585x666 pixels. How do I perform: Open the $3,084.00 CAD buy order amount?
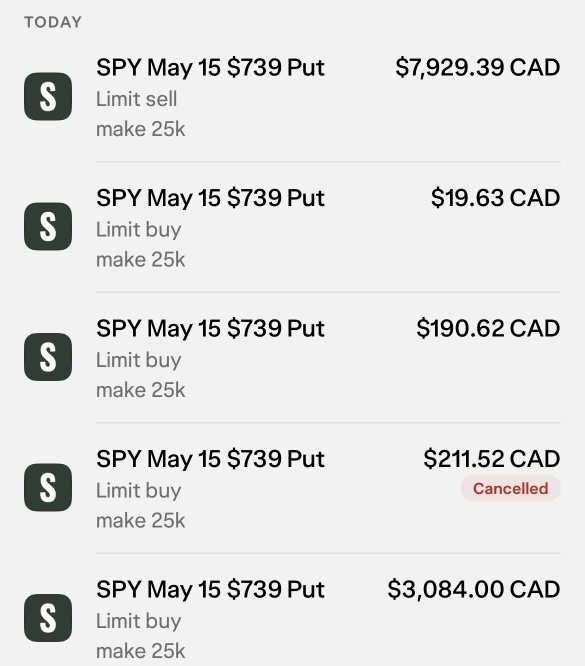pyautogui.click(x=474, y=589)
